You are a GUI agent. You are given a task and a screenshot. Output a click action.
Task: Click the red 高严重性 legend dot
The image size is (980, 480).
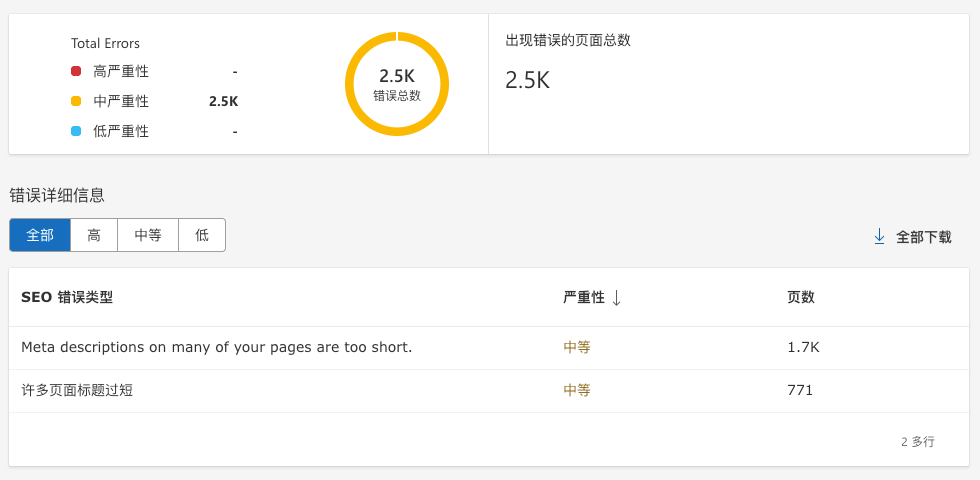tap(76, 71)
